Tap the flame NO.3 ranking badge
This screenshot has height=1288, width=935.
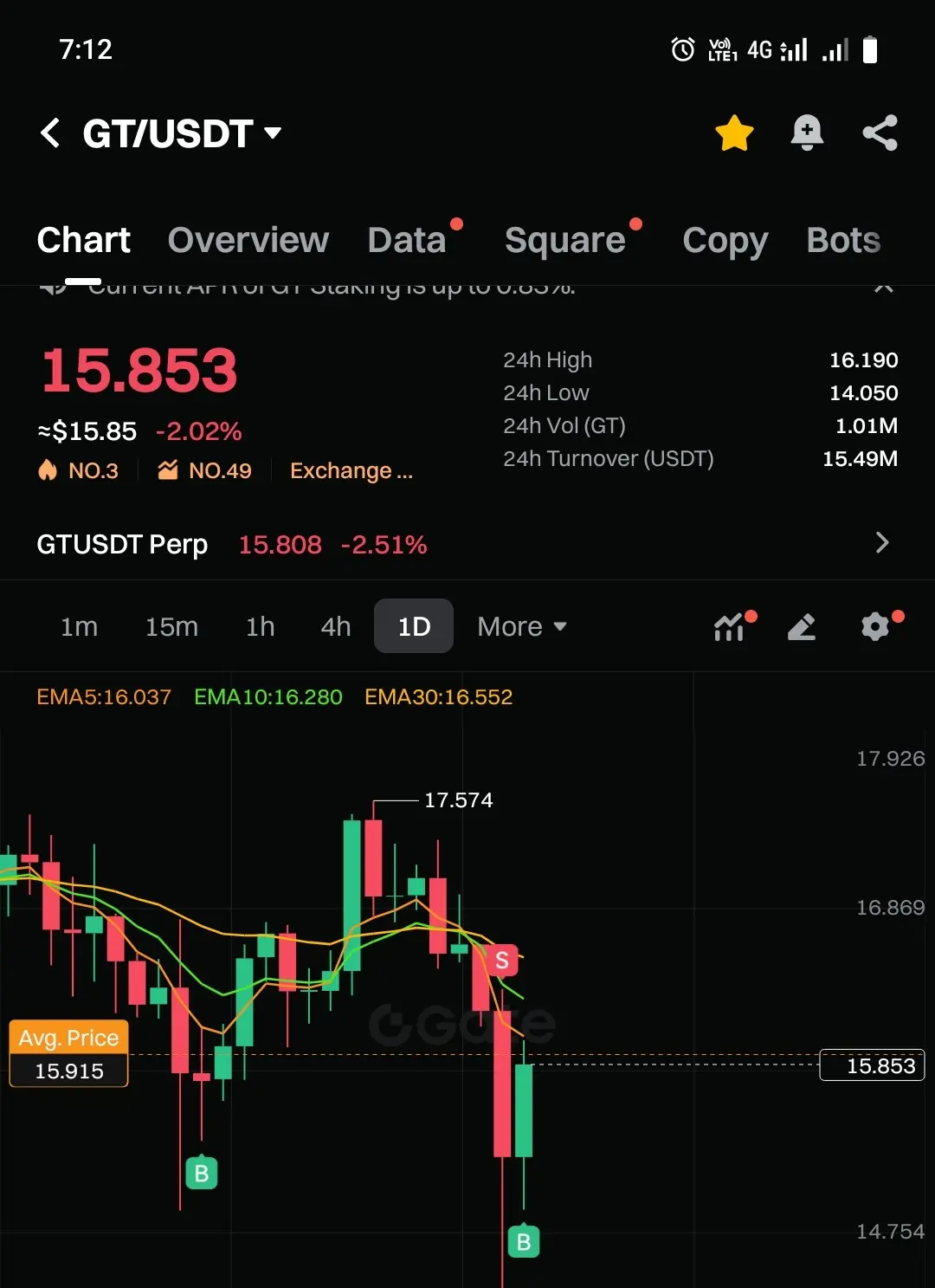pyautogui.click(x=78, y=470)
